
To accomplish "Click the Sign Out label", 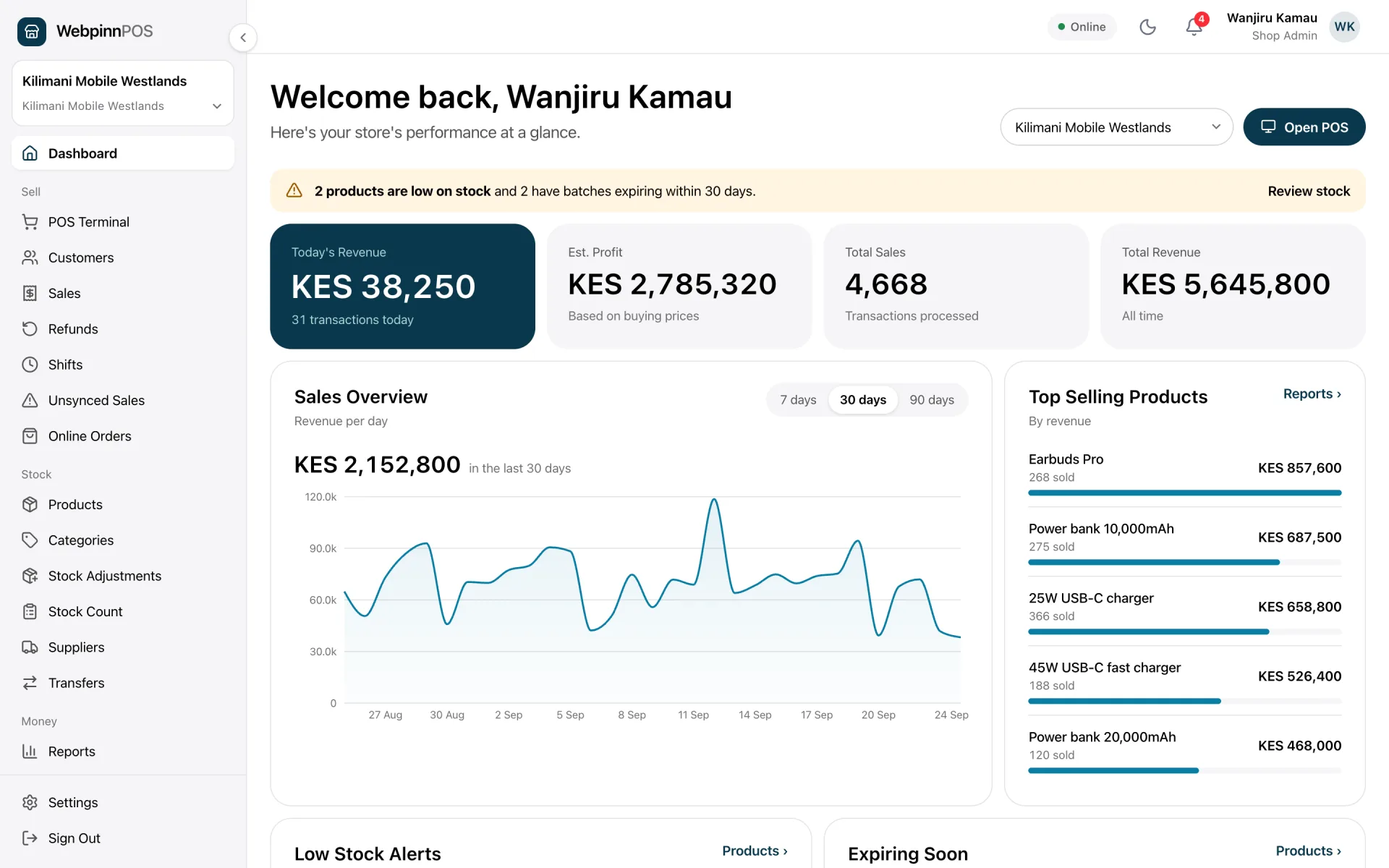I will (x=74, y=838).
